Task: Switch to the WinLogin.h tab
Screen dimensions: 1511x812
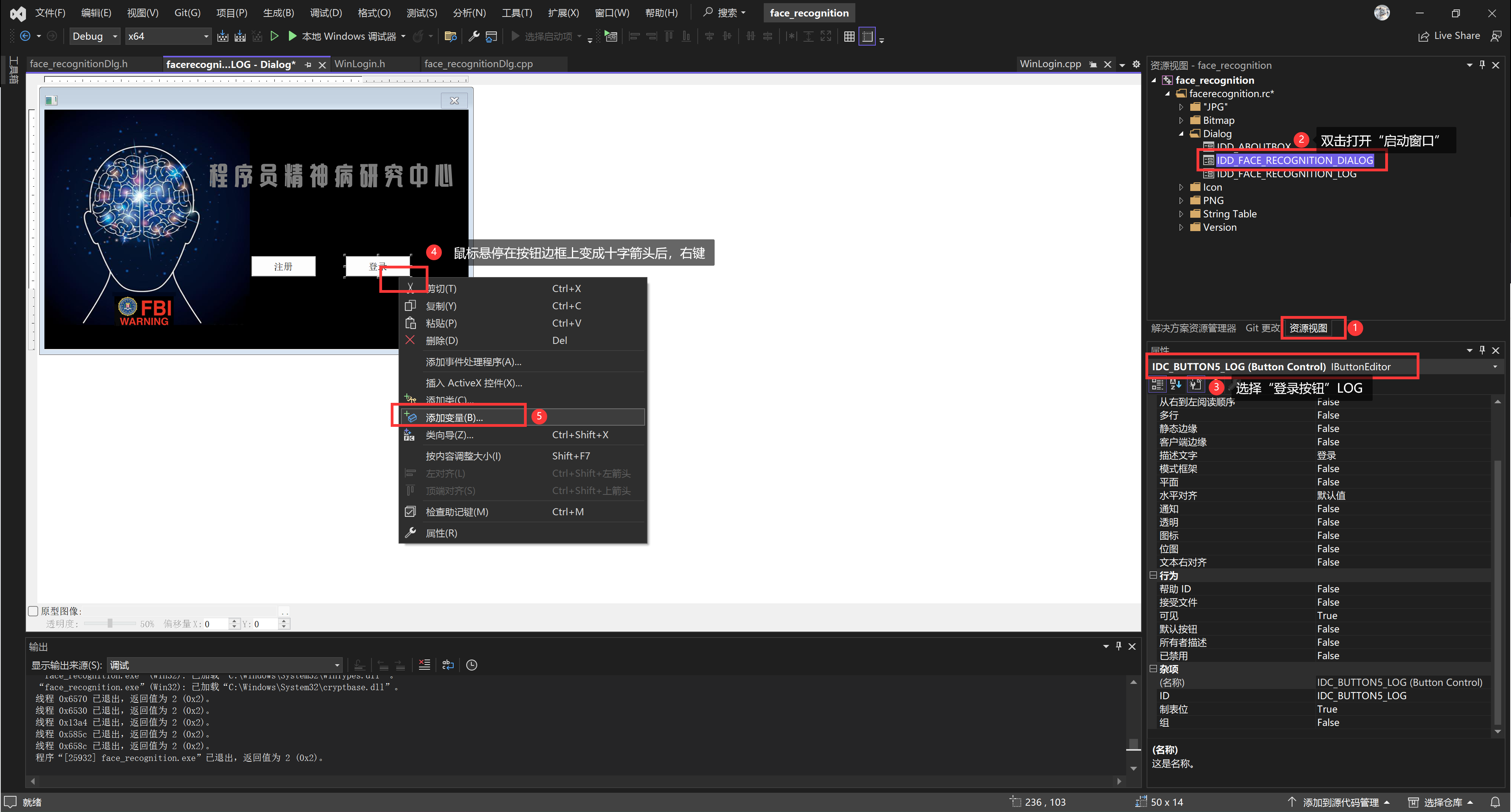Action: click(360, 64)
